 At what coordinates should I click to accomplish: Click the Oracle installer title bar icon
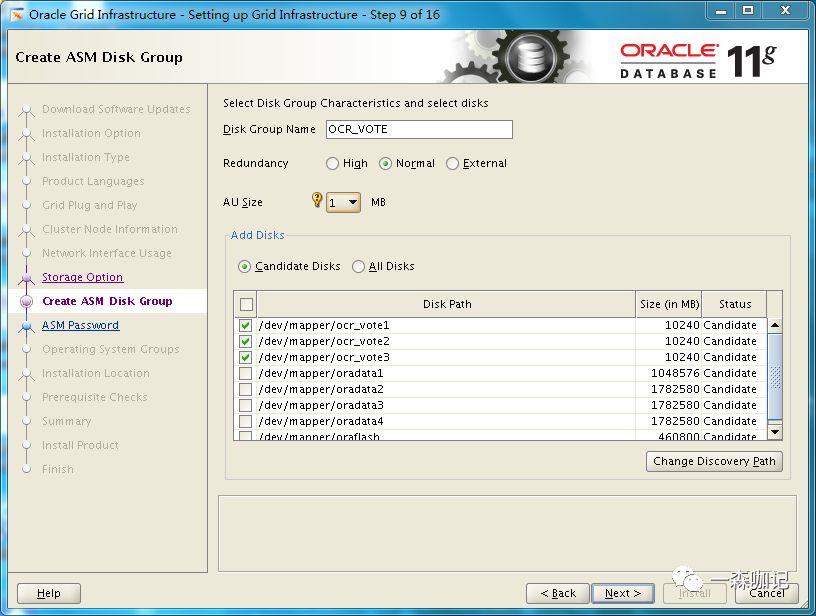16,14
